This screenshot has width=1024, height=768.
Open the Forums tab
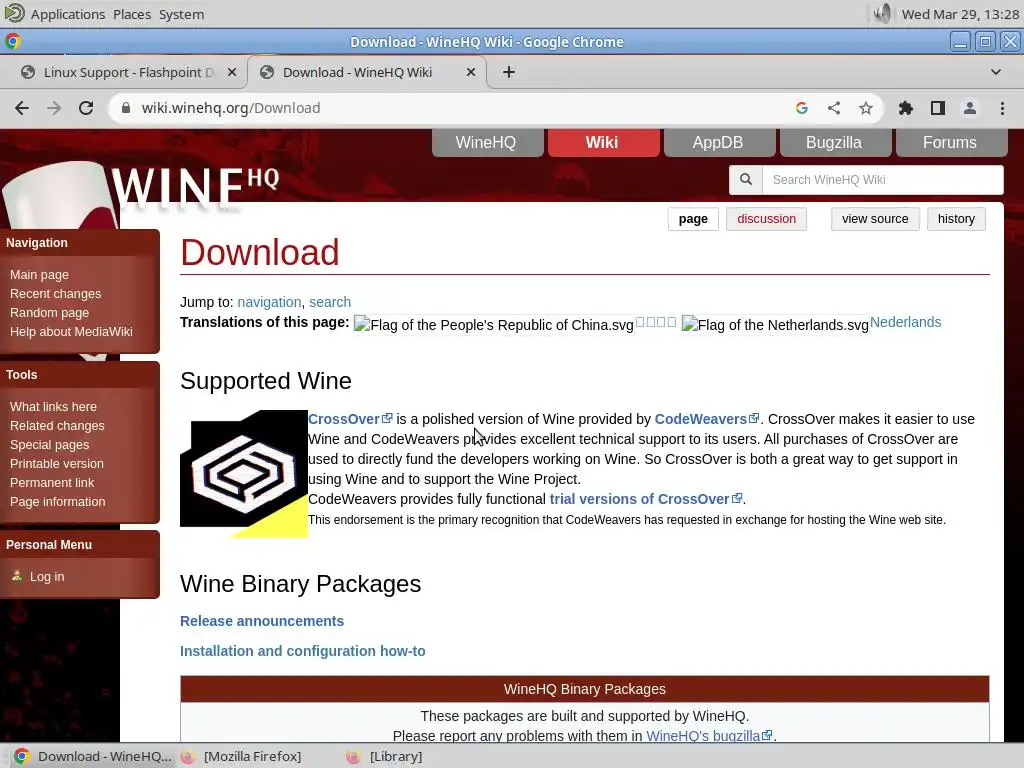tap(950, 142)
